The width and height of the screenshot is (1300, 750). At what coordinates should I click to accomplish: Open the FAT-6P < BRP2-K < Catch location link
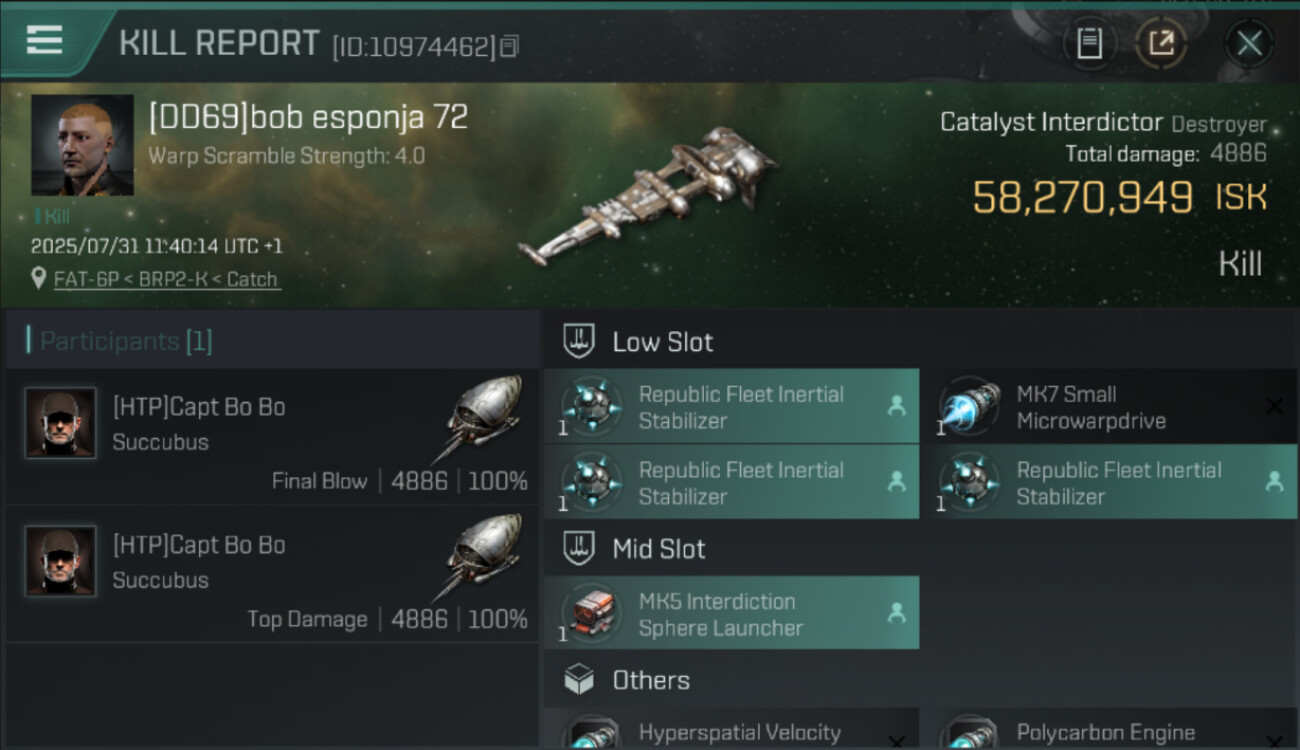(x=166, y=280)
